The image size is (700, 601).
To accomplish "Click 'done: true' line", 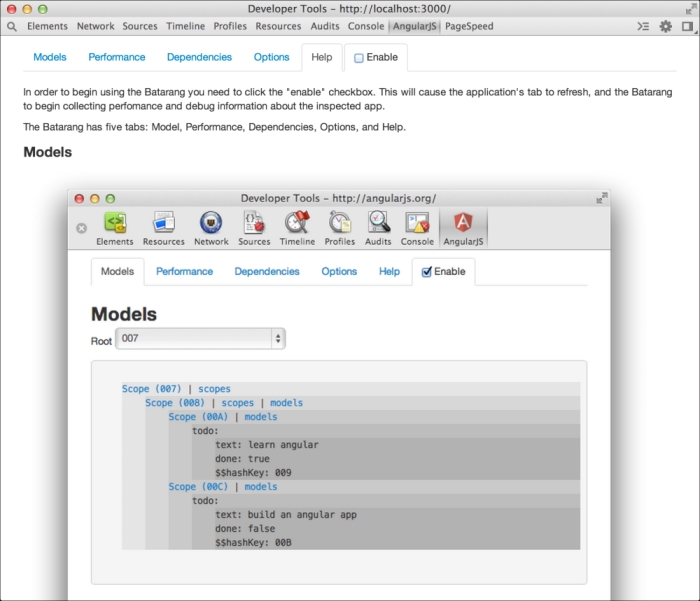I will click(x=242, y=459).
